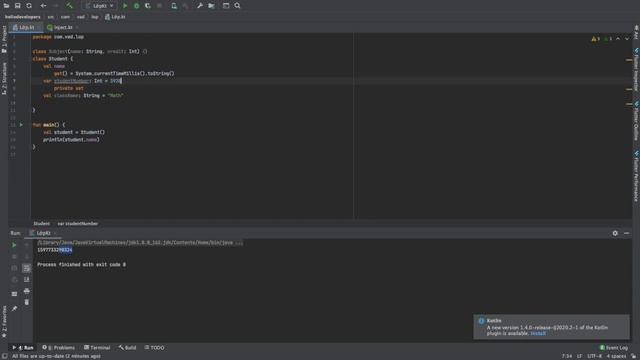Open the TODO tool window bottom tab

point(154,348)
